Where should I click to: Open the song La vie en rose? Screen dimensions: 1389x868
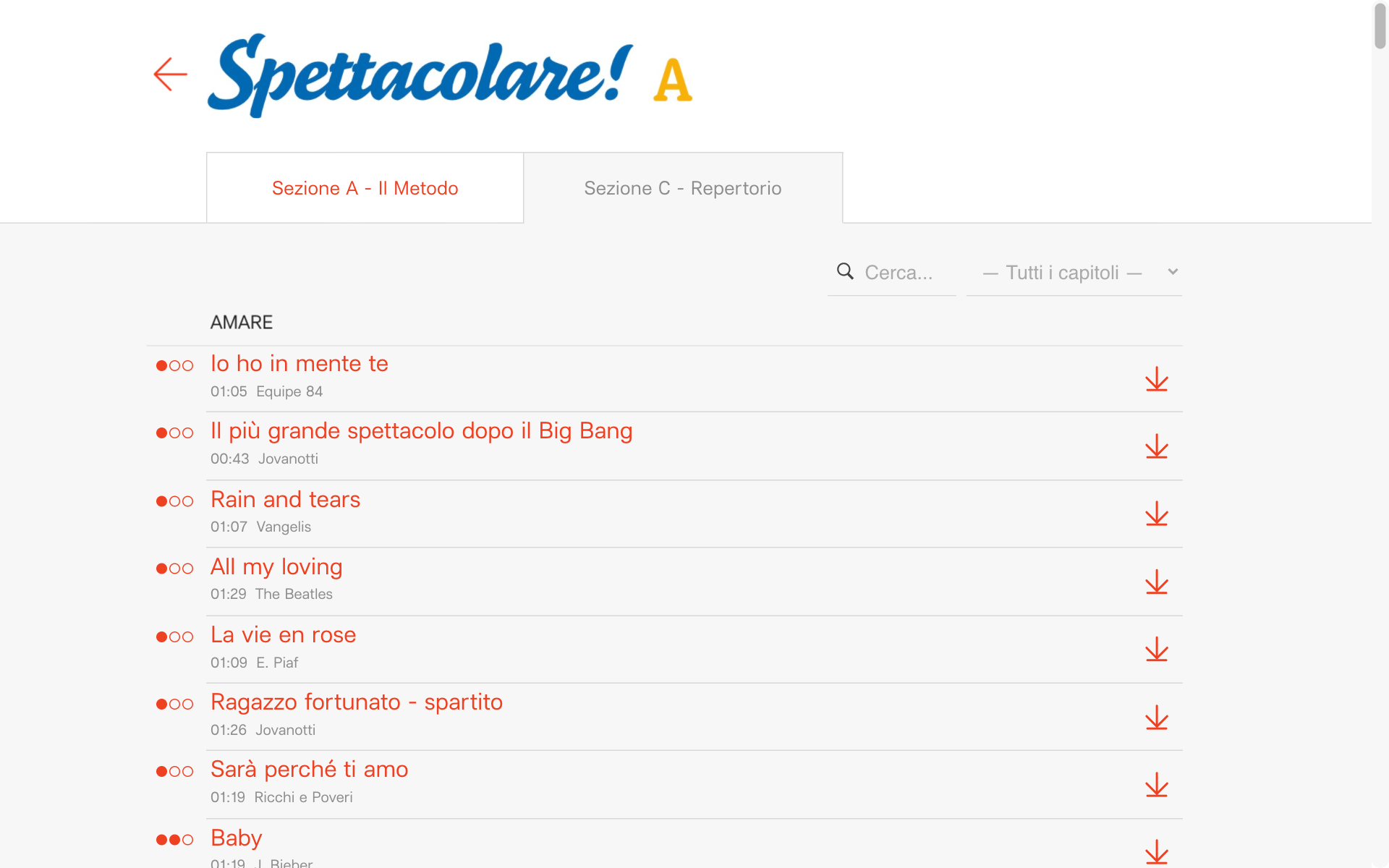click(x=283, y=635)
